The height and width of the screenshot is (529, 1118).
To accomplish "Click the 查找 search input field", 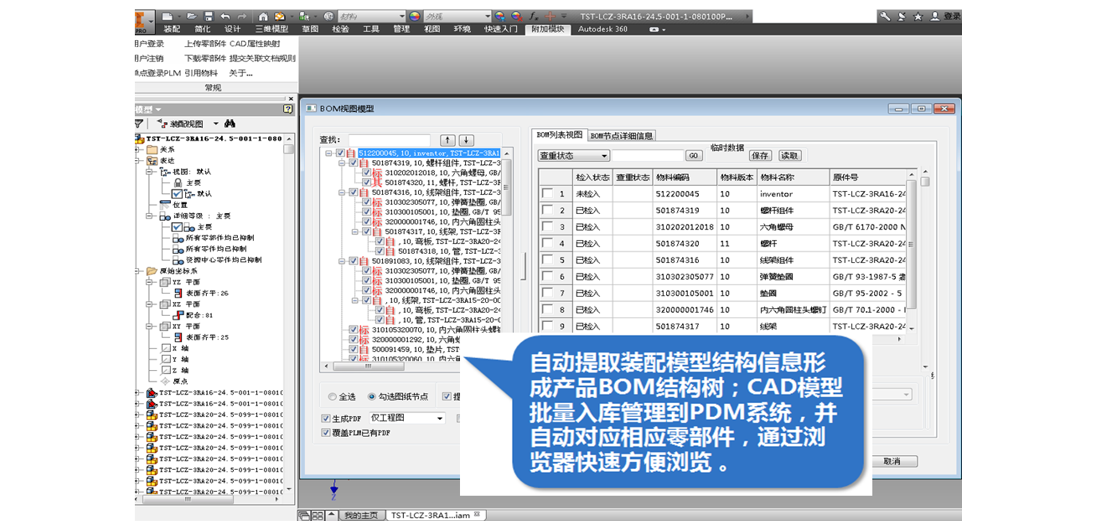I will pos(388,140).
